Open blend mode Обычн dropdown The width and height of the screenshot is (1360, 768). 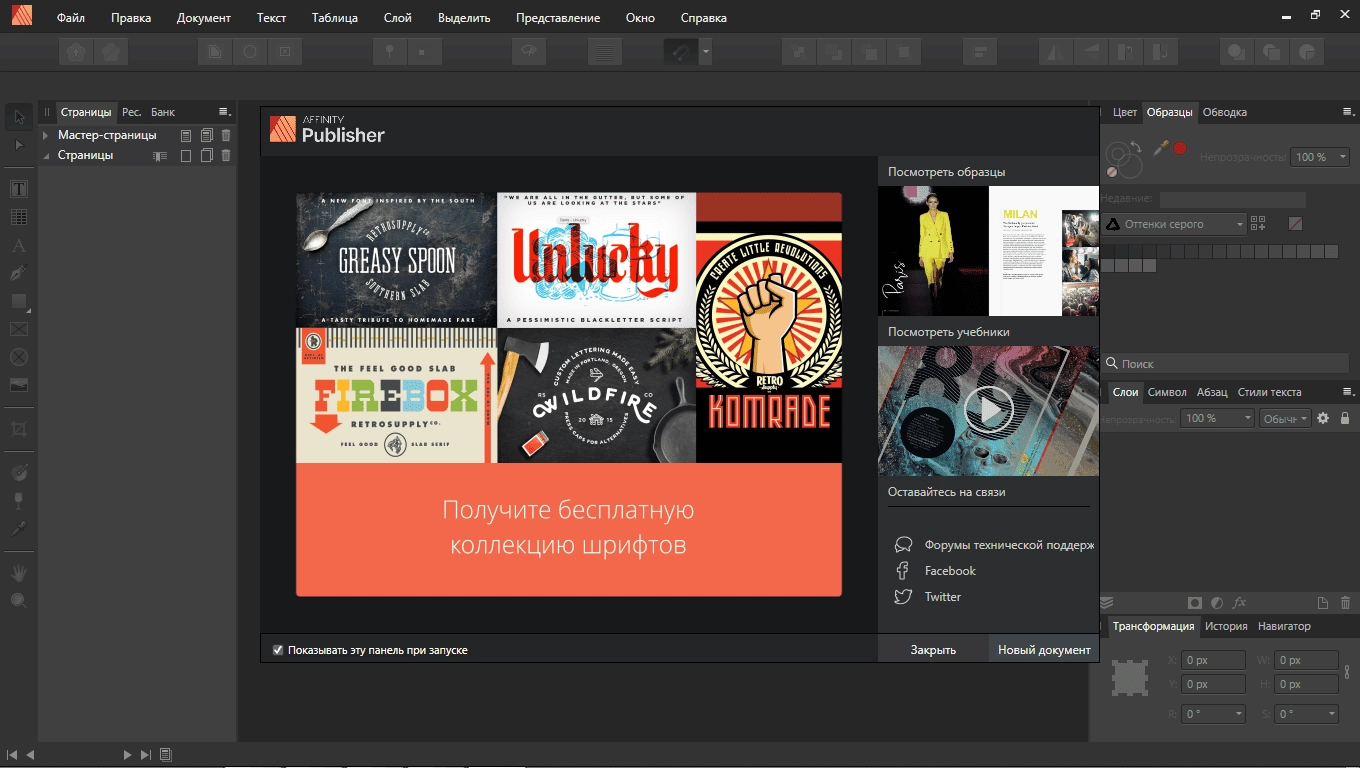pos(1285,418)
